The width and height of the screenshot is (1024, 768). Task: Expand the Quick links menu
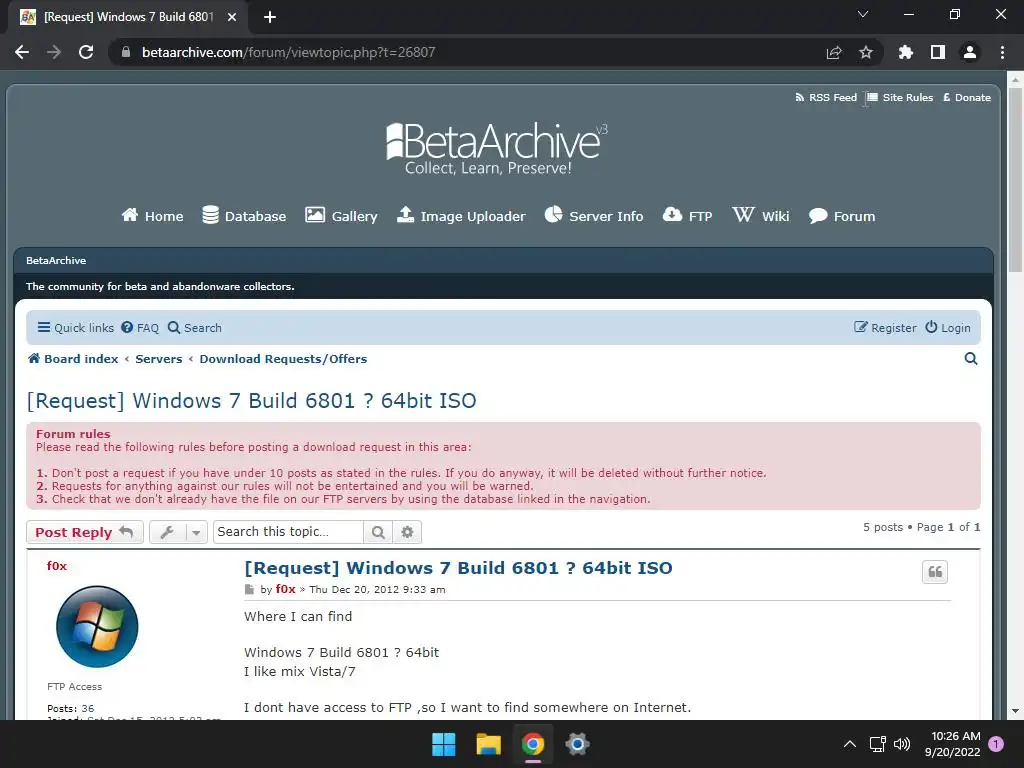(x=76, y=328)
